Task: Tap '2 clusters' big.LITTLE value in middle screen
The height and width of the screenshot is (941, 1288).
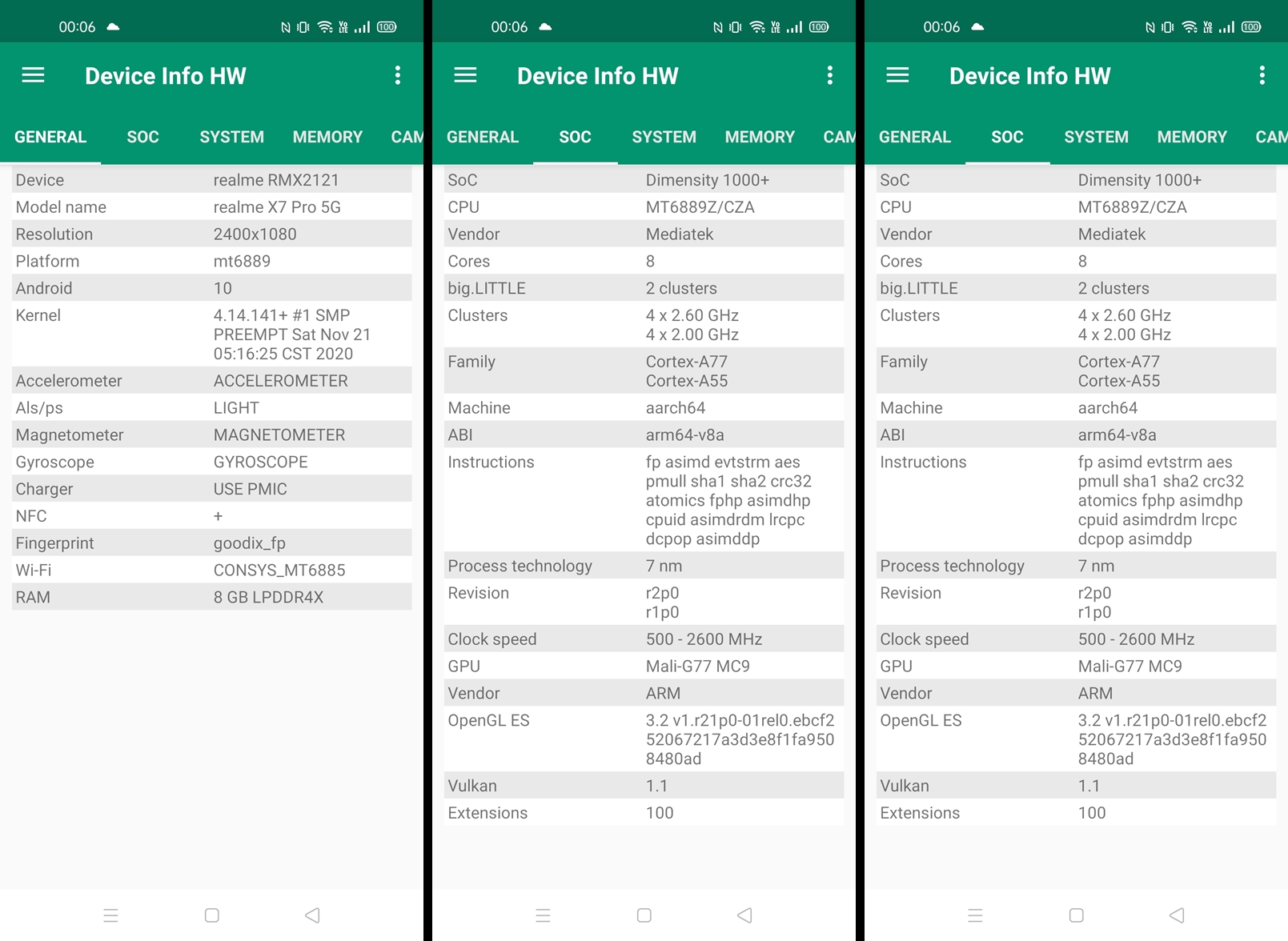Action: (x=681, y=288)
